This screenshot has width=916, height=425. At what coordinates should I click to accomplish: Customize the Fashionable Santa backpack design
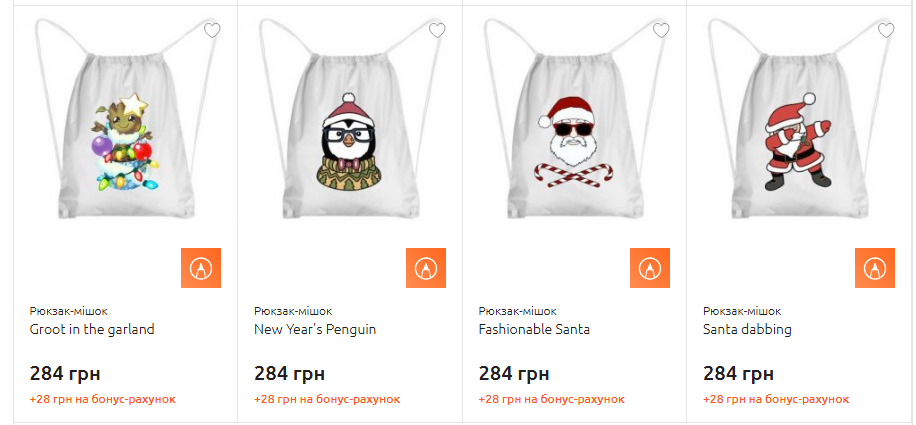(x=650, y=268)
